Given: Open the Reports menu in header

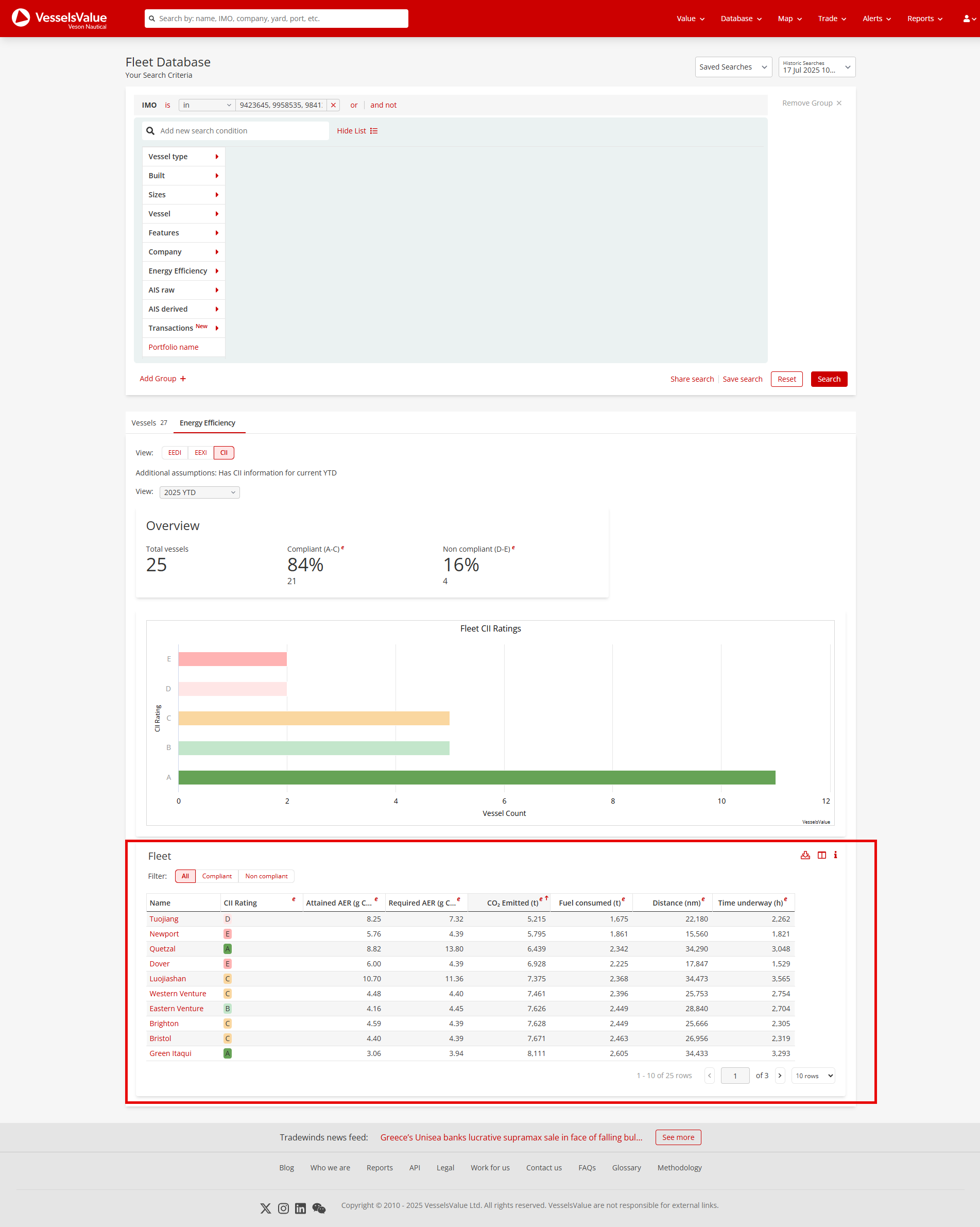Looking at the screenshot, I should pyautogui.click(x=924, y=19).
